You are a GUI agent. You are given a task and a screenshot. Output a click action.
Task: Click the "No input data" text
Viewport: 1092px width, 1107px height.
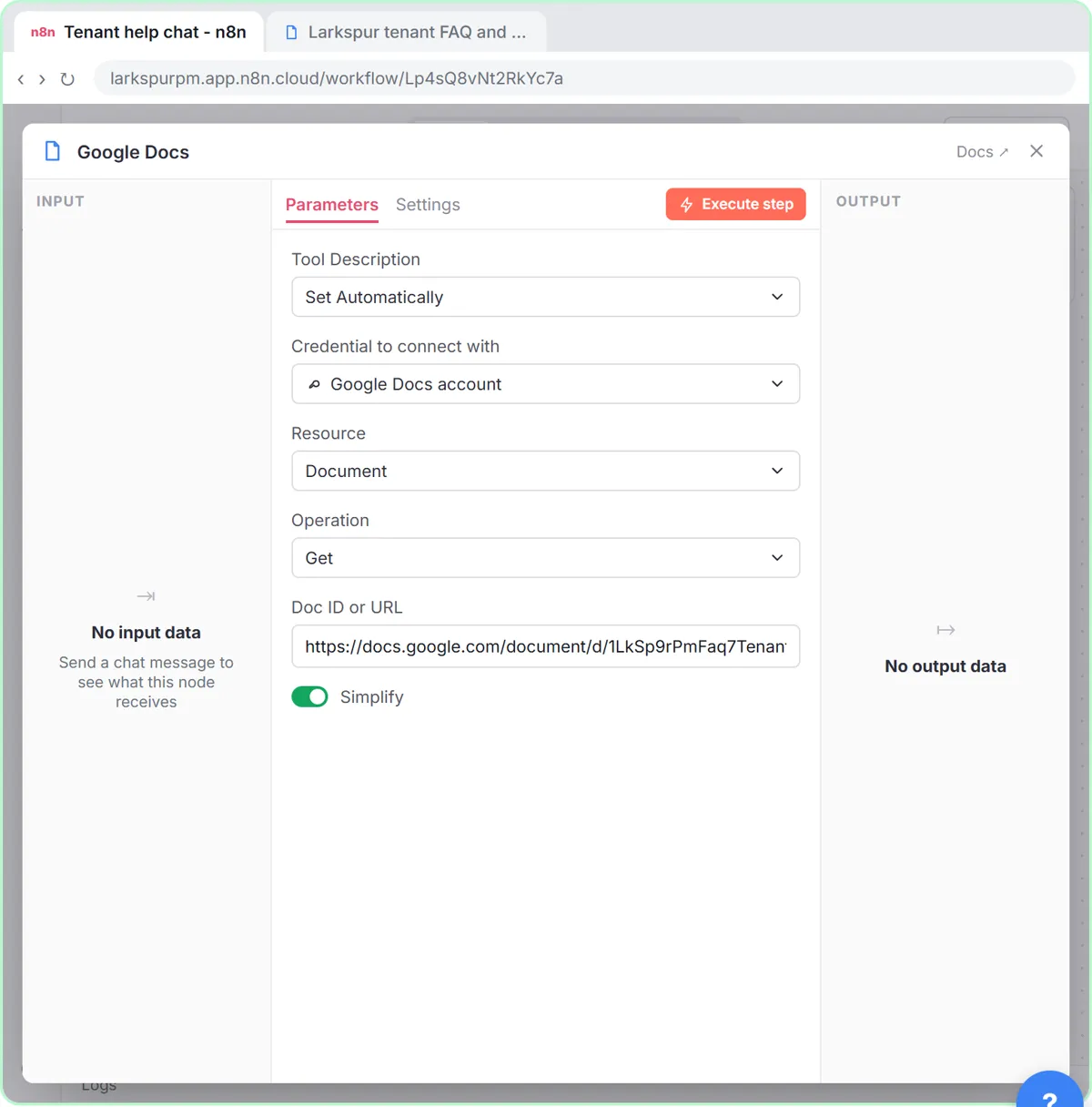146,633
